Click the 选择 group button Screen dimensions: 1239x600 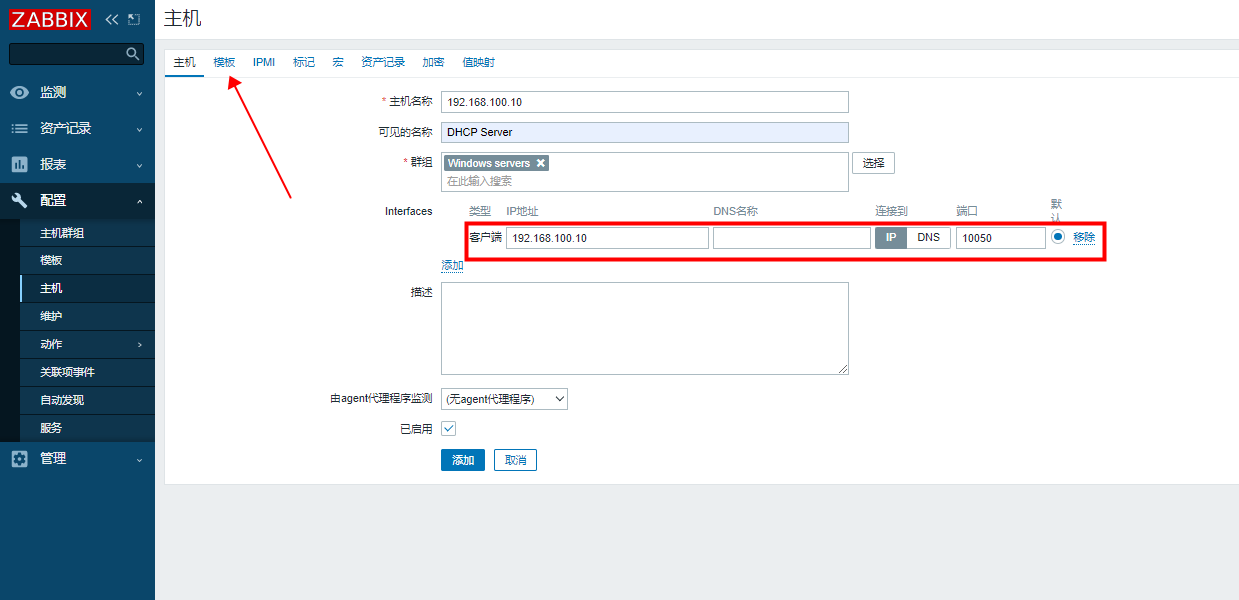click(x=873, y=163)
